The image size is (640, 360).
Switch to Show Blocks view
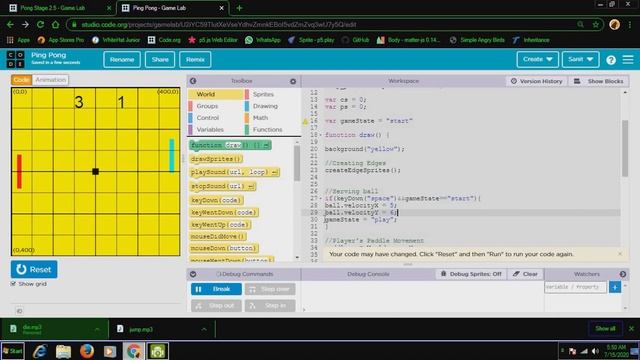tap(599, 81)
